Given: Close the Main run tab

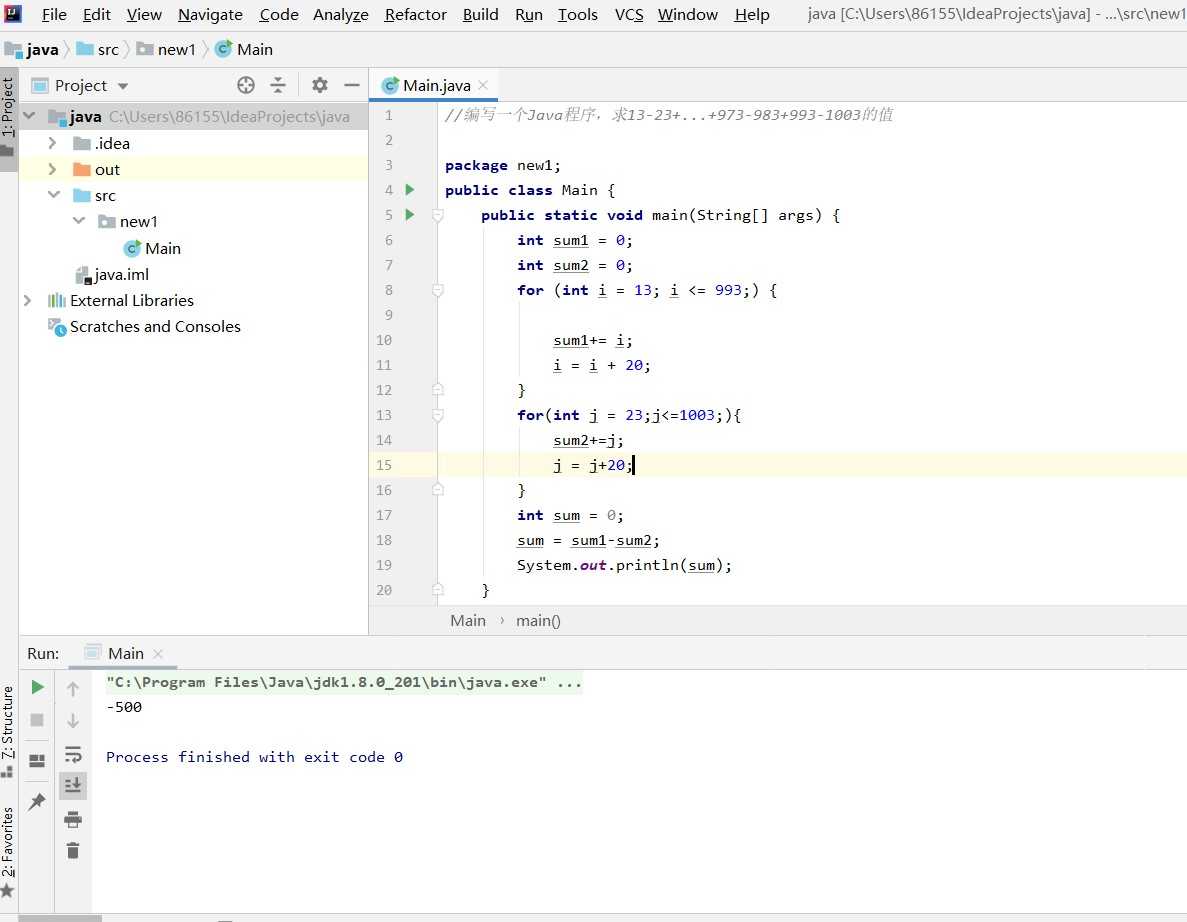Looking at the screenshot, I should click(157, 653).
